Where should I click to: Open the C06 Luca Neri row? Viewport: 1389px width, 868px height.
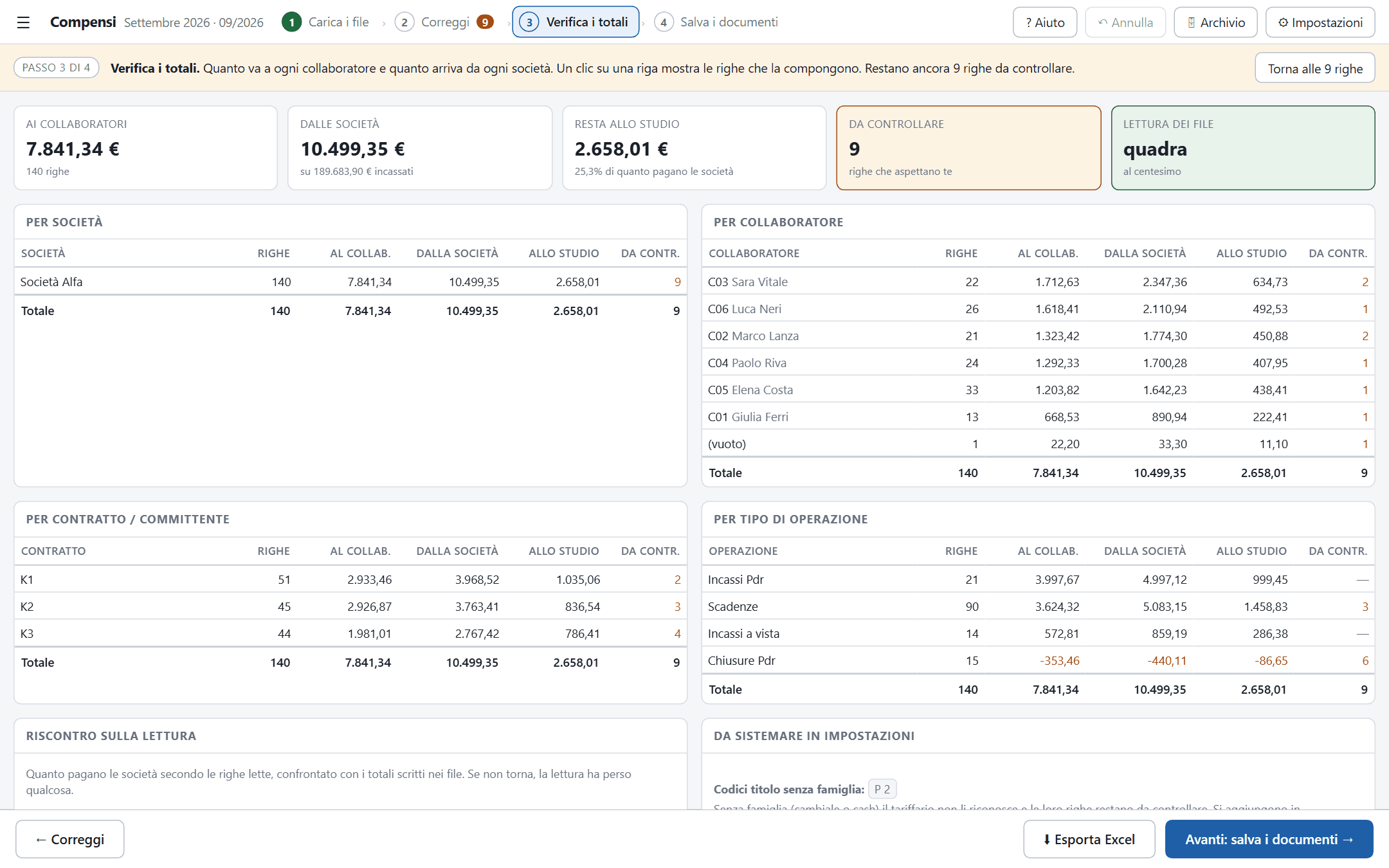(x=1038, y=309)
